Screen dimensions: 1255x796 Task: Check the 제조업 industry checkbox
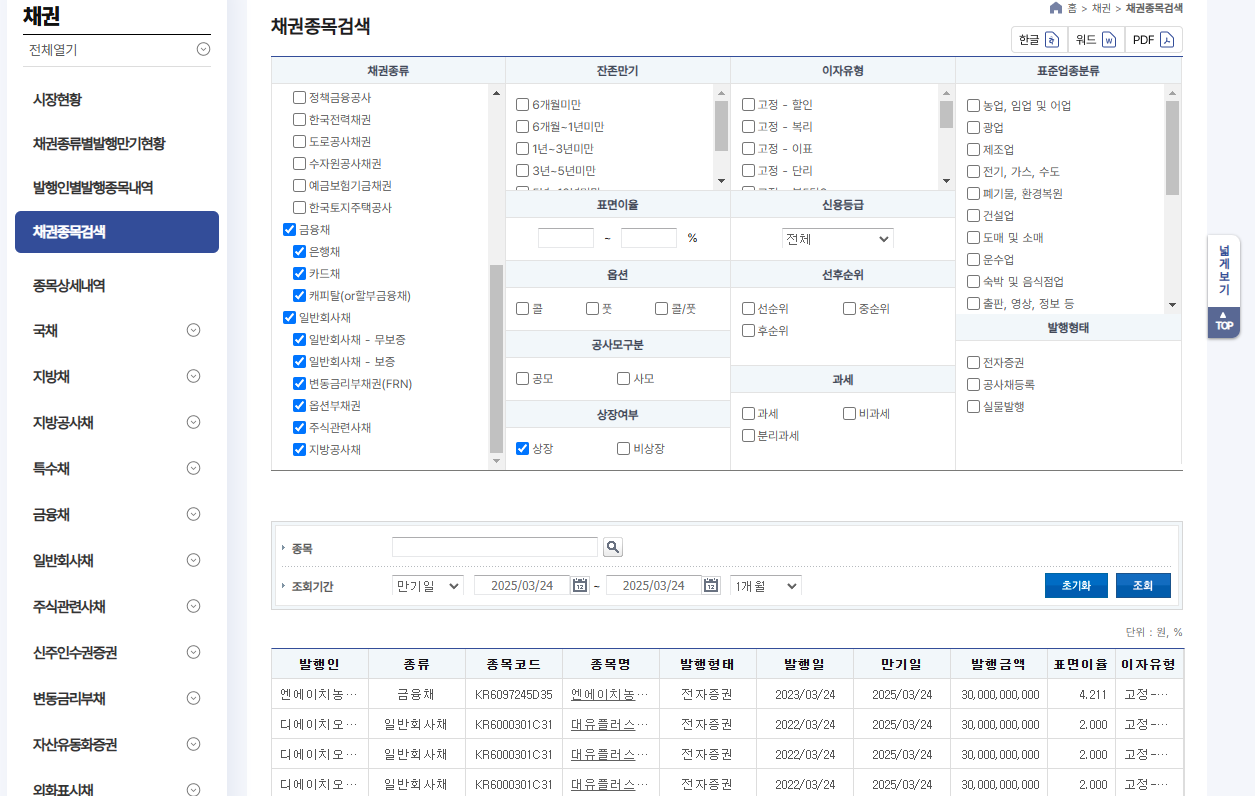973,150
